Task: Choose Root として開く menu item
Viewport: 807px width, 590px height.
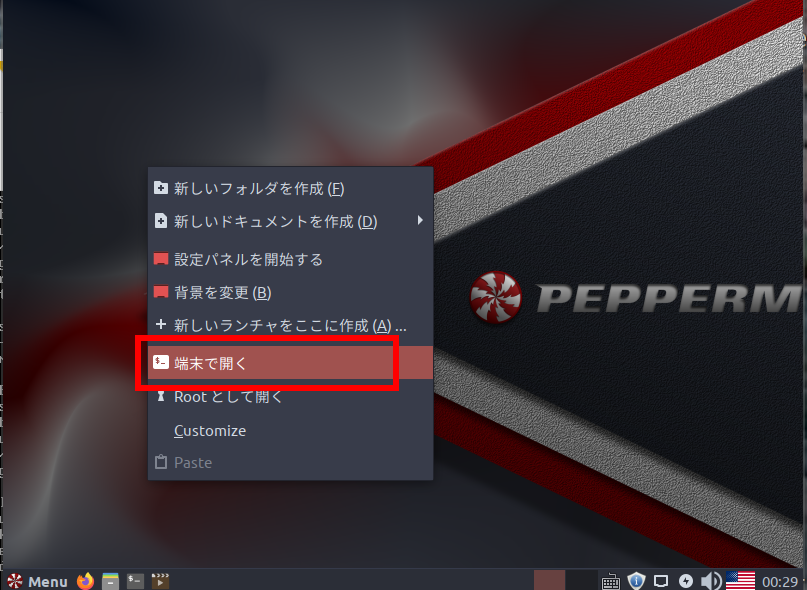Action: [x=290, y=396]
